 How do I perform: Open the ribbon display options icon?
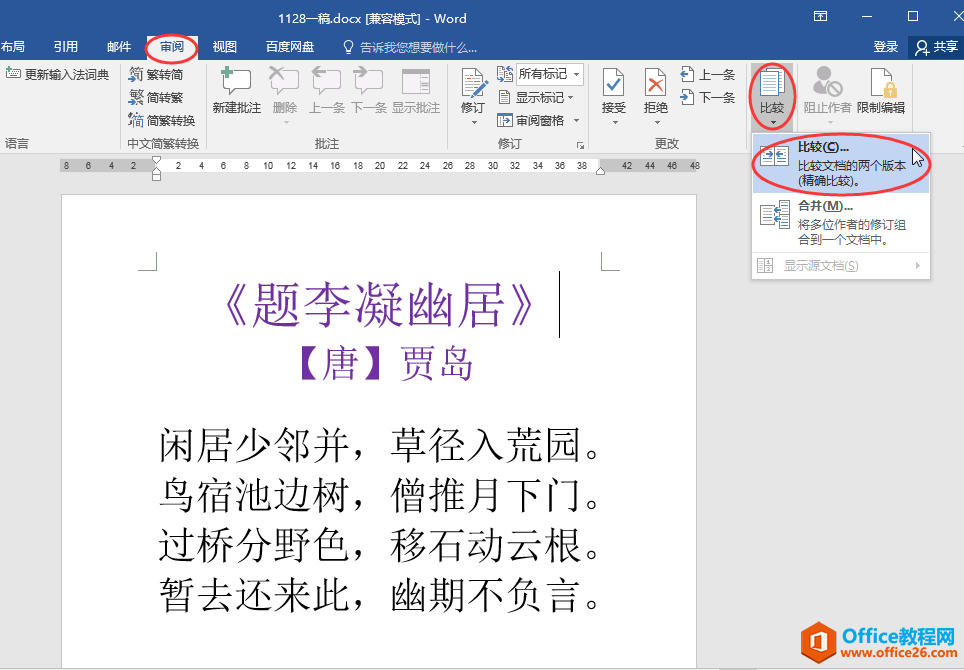[x=820, y=17]
